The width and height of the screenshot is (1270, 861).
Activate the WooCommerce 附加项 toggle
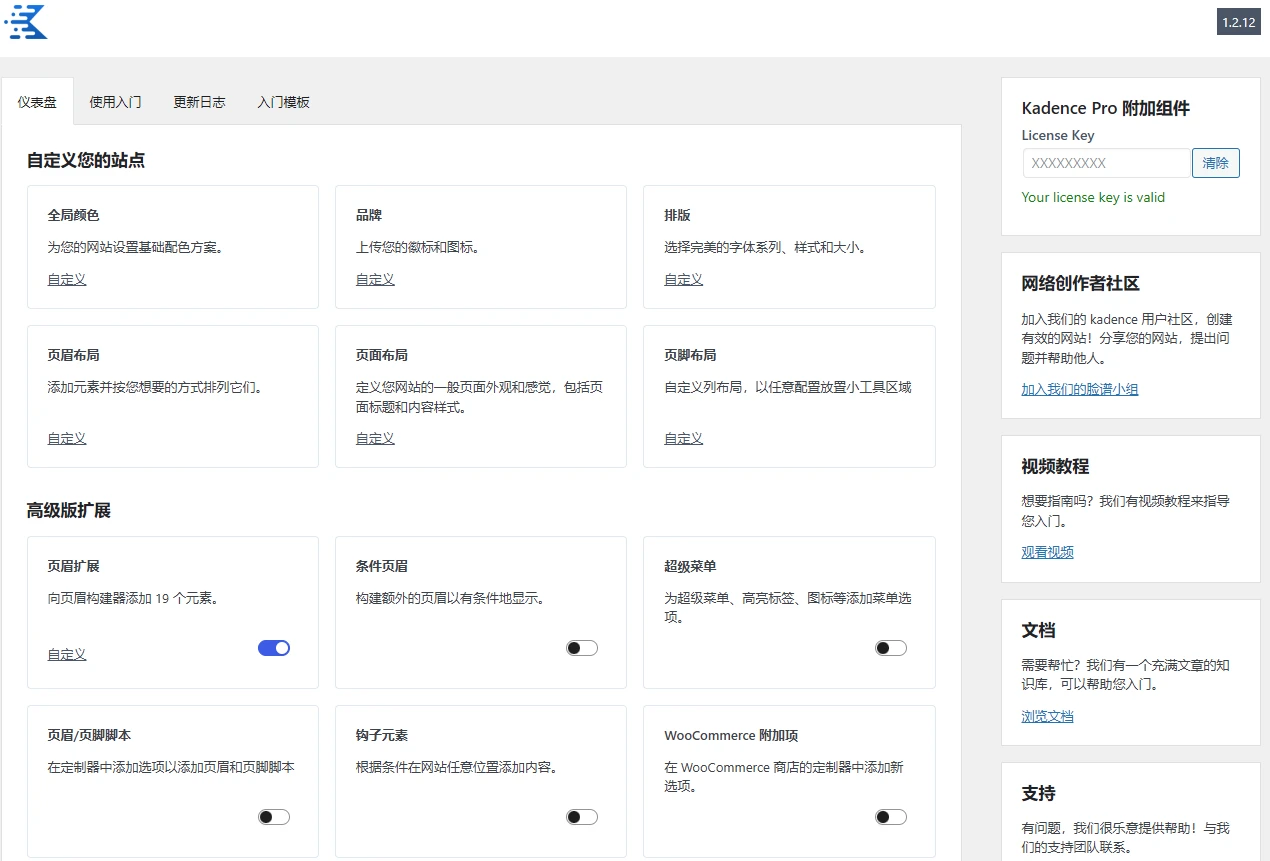point(890,817)
